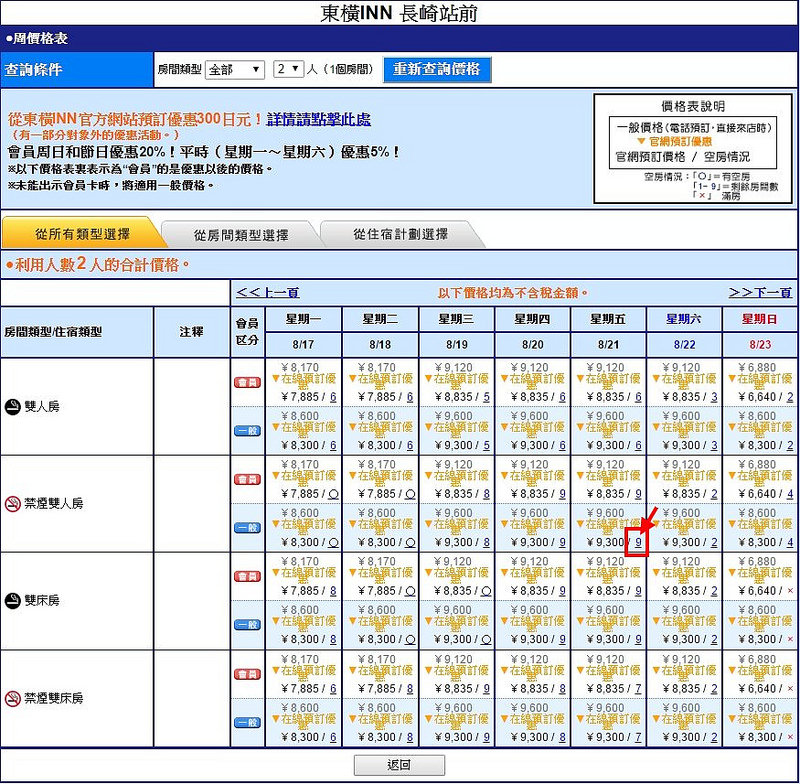Select 雙人房 會員 vacancy 5 on 8/19
Screen dimensions: 800x784
pos(486,397)
